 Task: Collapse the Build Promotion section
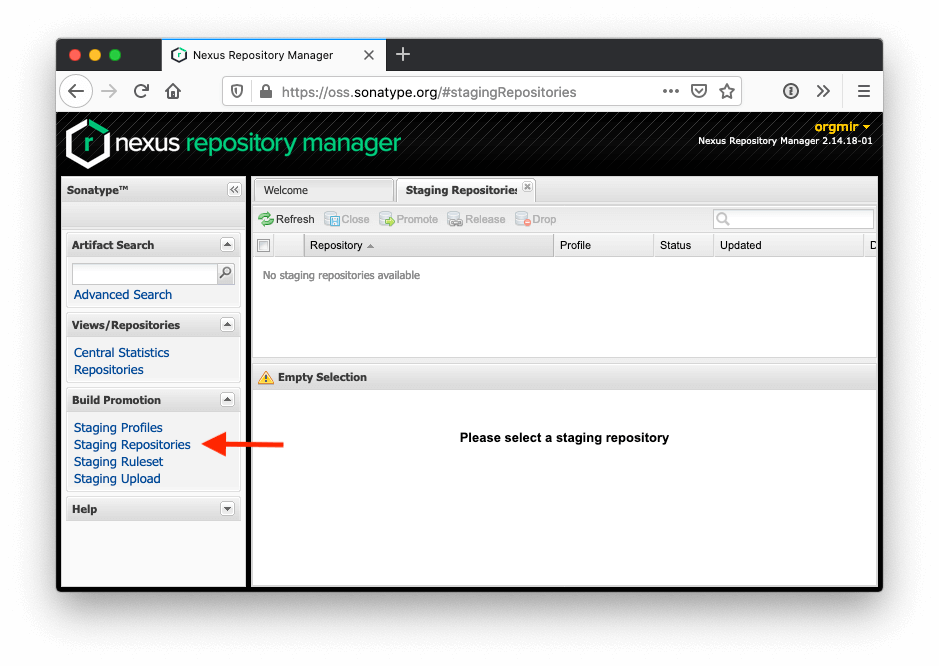[227, 399]
